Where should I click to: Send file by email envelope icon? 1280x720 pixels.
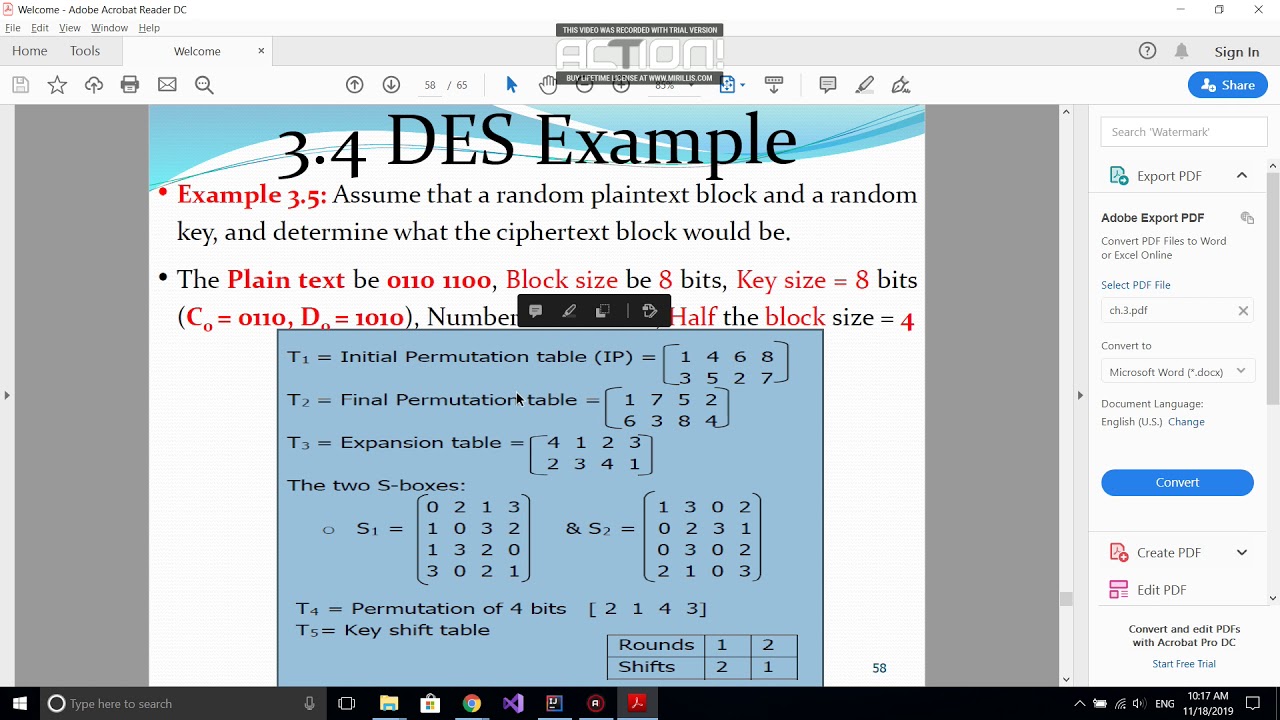coord(167,85)
